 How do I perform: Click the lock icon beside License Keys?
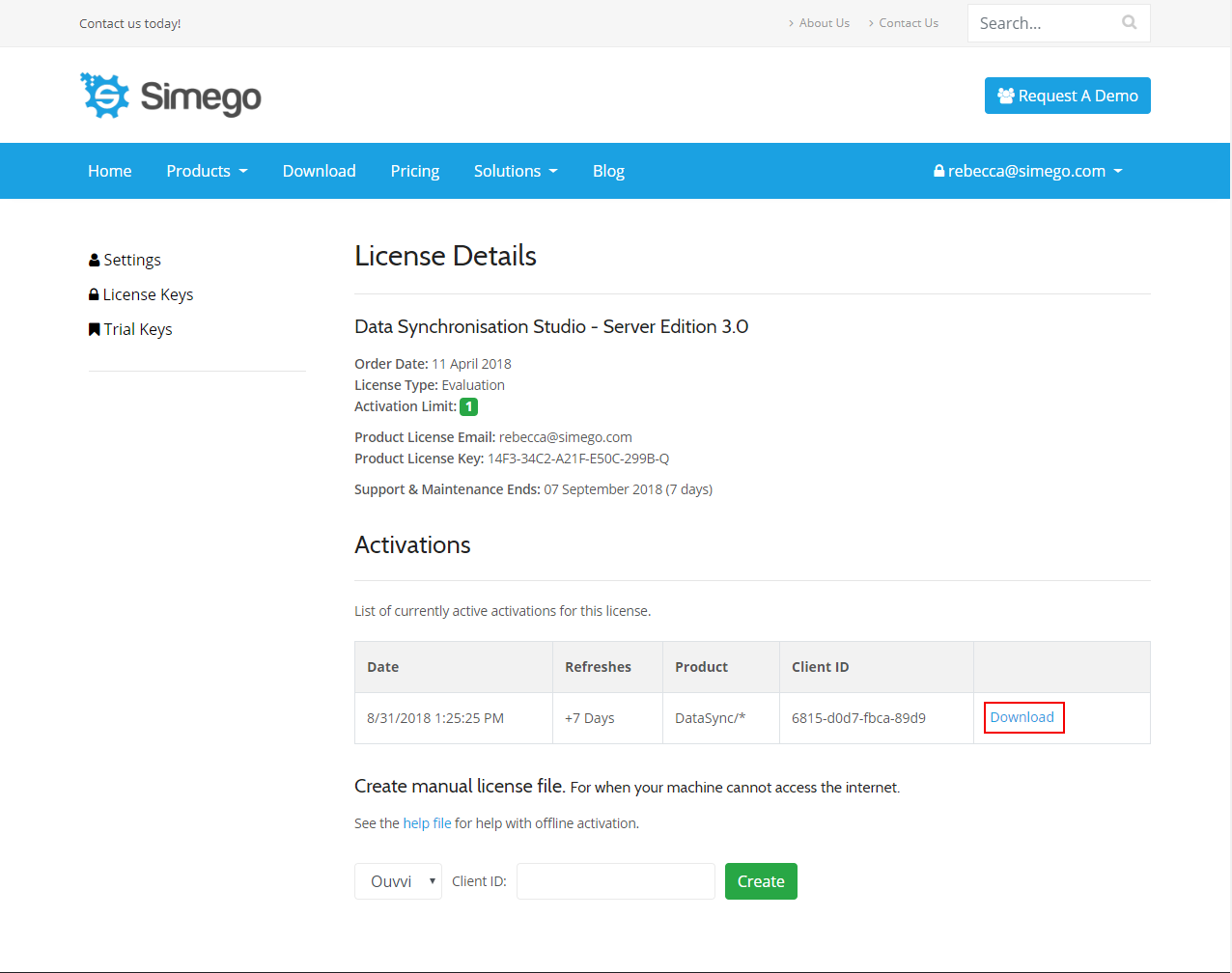click(94, 294)
